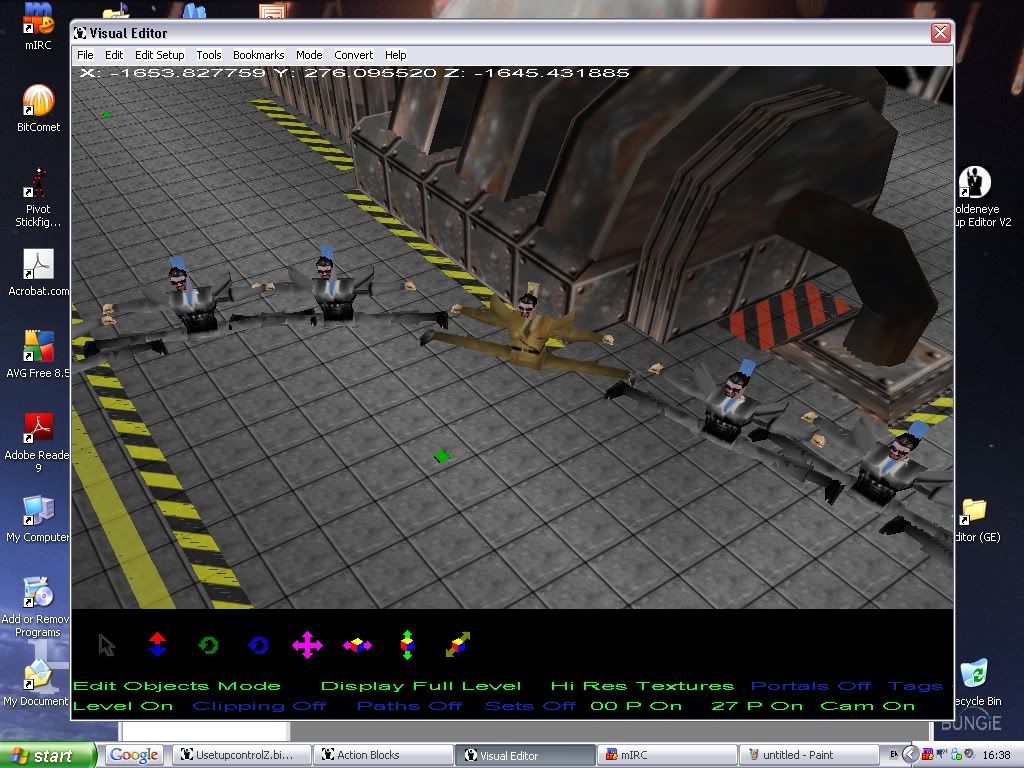Toggle the 27 P On setting
Image resolution: width=1024 pixels, height=768 pixels.
coord(757,706)
